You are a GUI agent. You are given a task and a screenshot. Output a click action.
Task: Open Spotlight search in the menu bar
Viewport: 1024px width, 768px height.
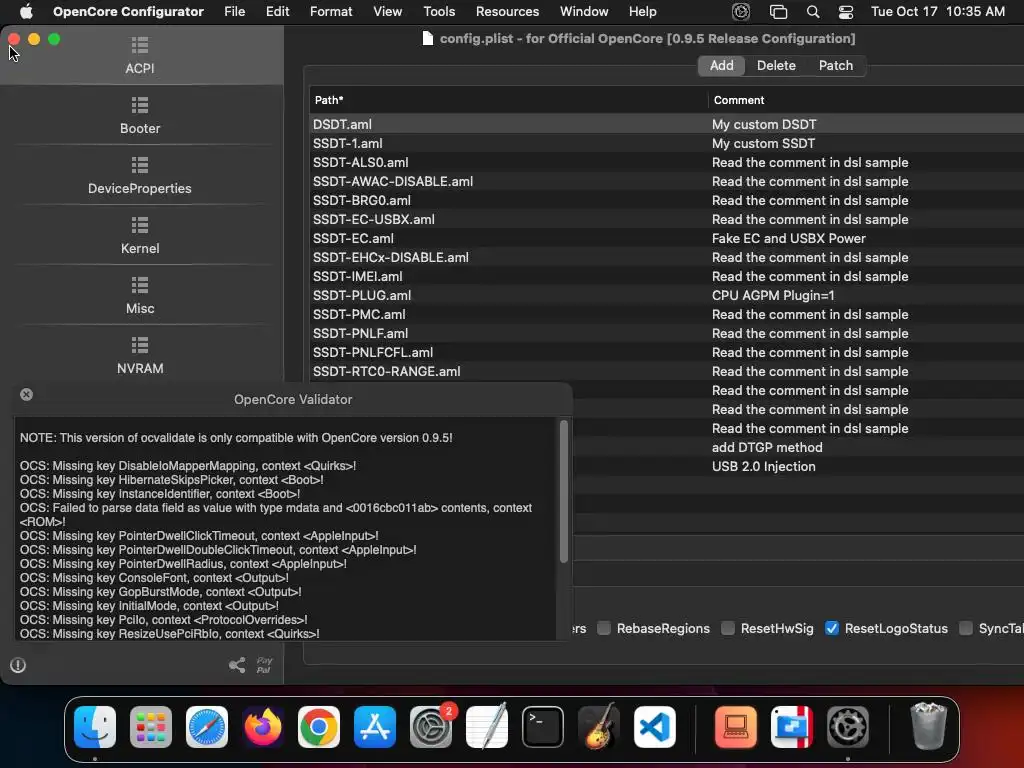(x=813, y=12)
